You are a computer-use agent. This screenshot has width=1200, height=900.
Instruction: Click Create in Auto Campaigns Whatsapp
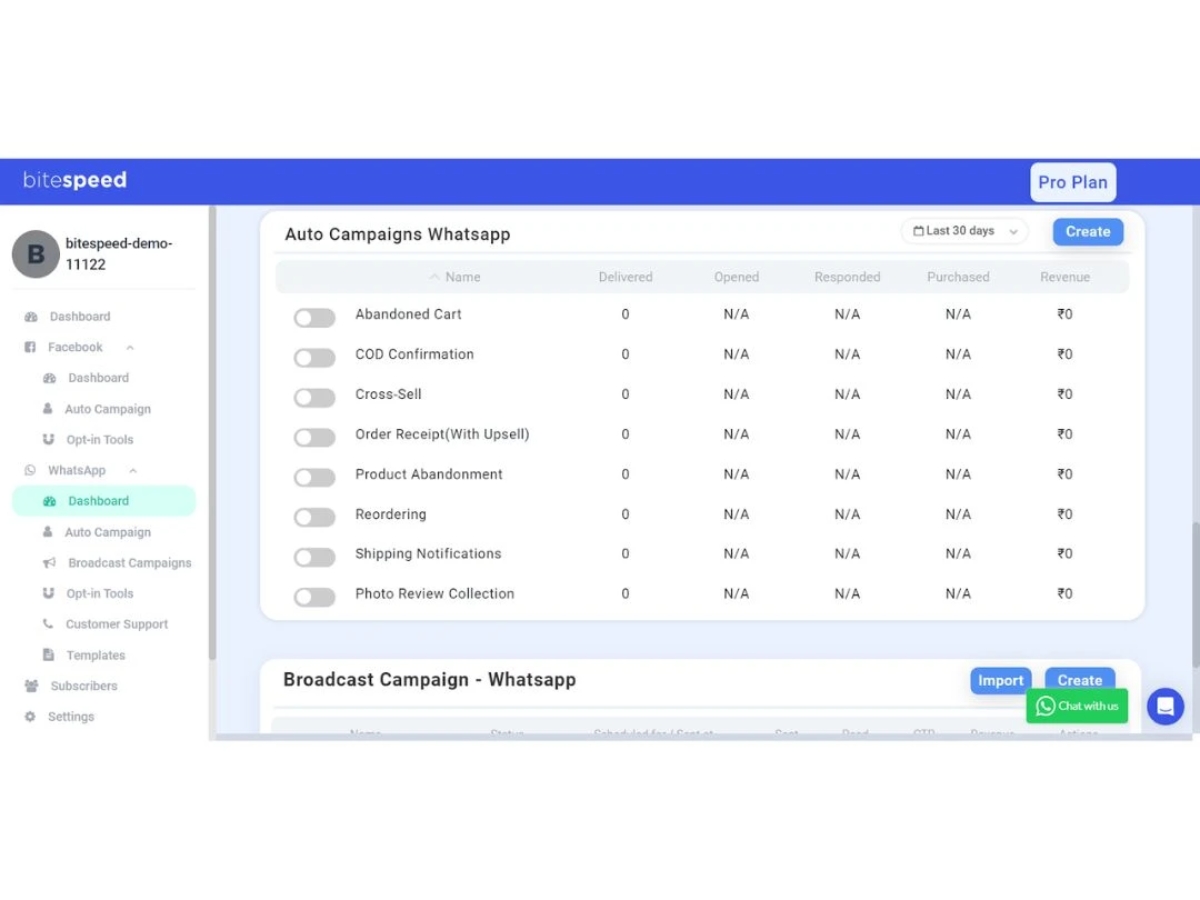tap(1088, 232)
